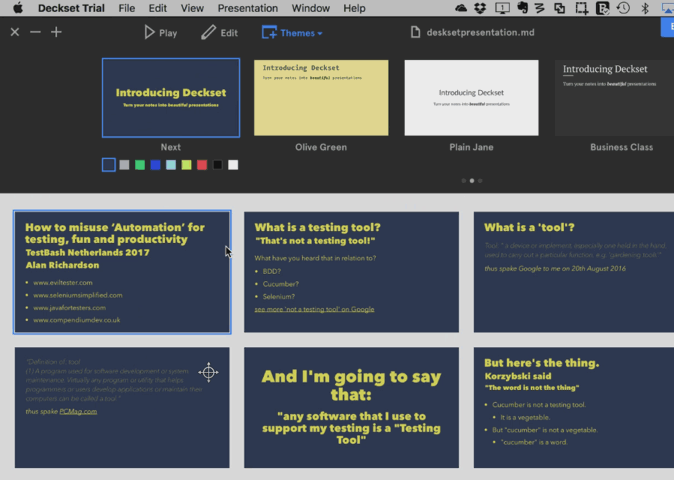Click the Time Machine clock icon

pos(623,8)
